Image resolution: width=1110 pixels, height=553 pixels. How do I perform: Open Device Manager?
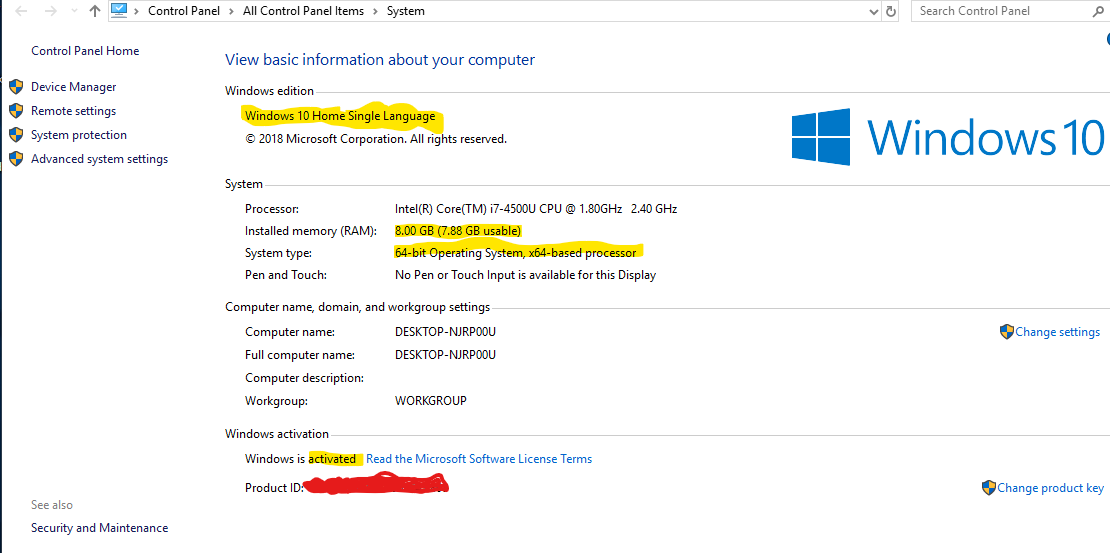click(x=74, y=87)
